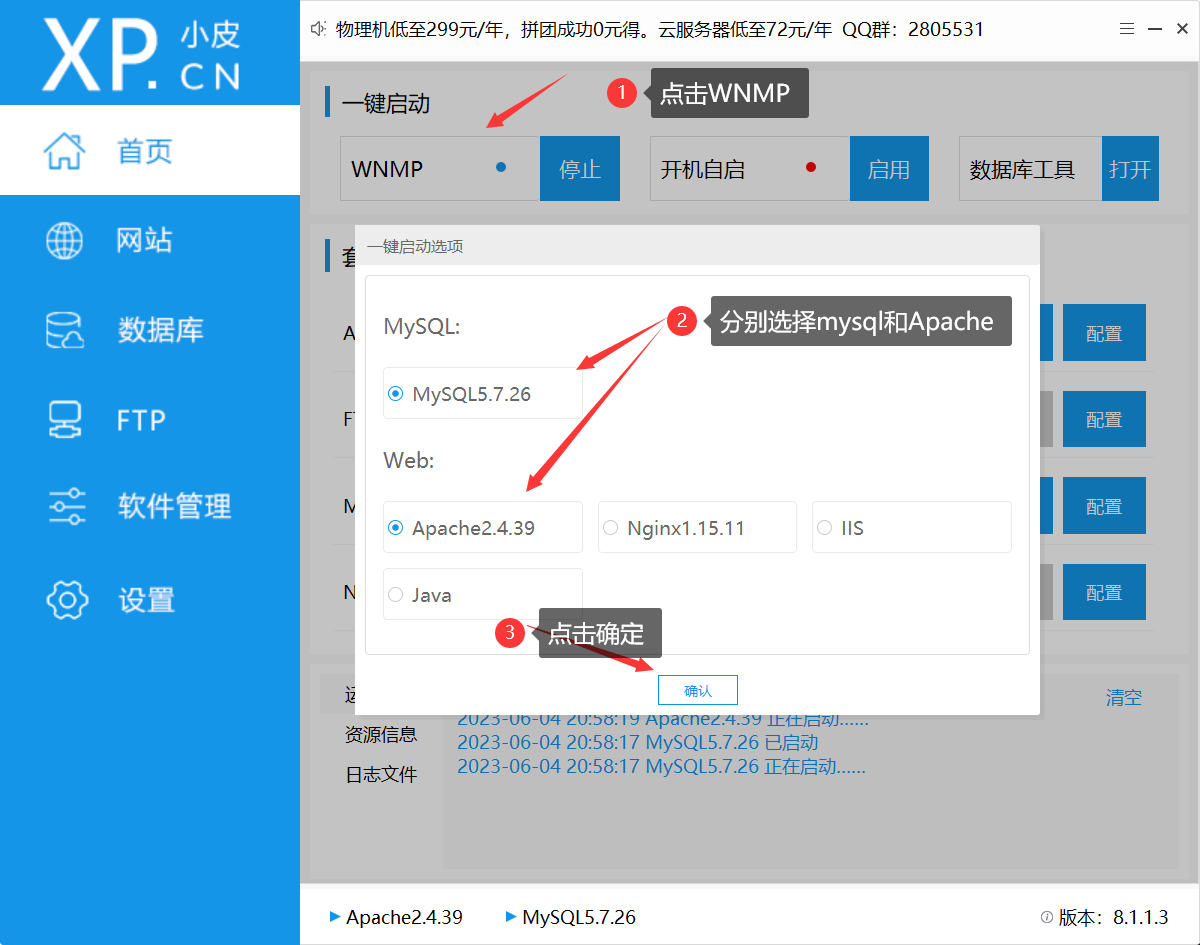1200x945 pixels.
Task: Click the MySQL5.7.26 play triangle in status bar
Action: coord(511,916)
